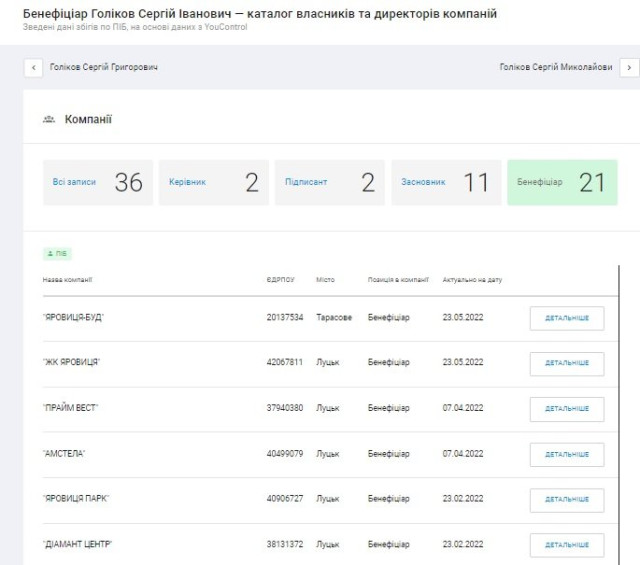Click the Компанії section people icon

[x=49, y=119]
